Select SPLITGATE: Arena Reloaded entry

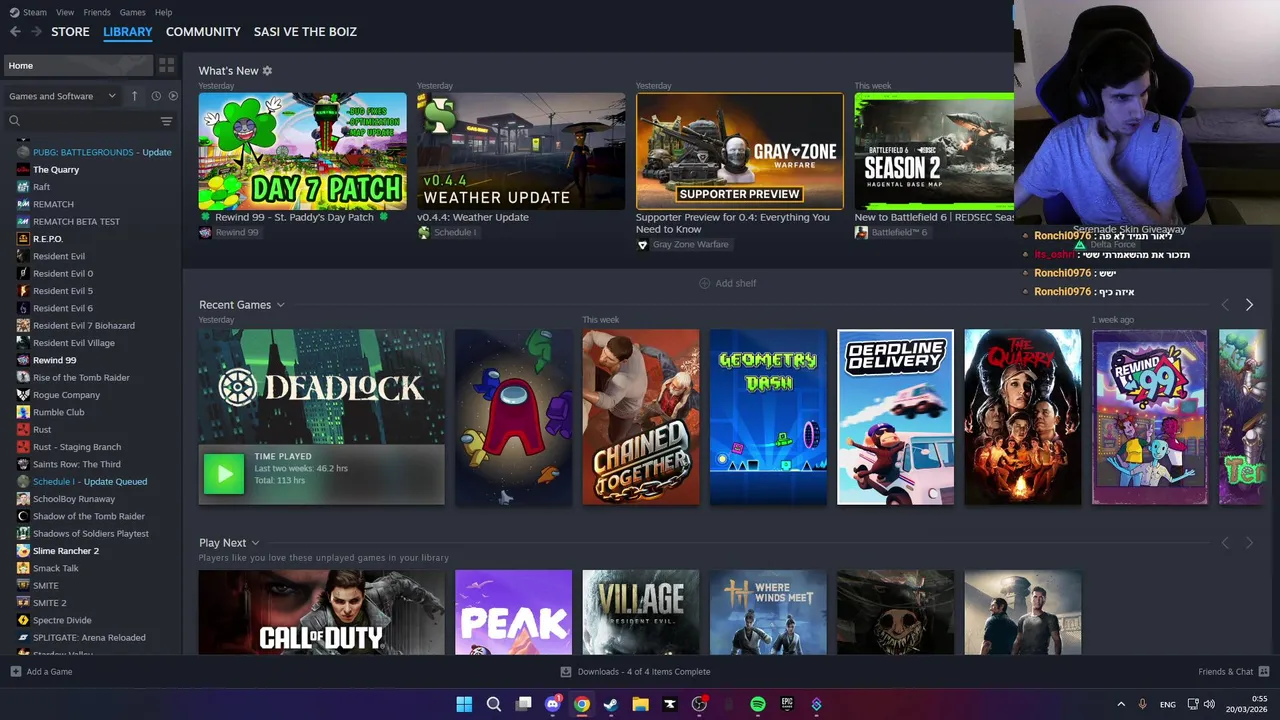(89, 637)
